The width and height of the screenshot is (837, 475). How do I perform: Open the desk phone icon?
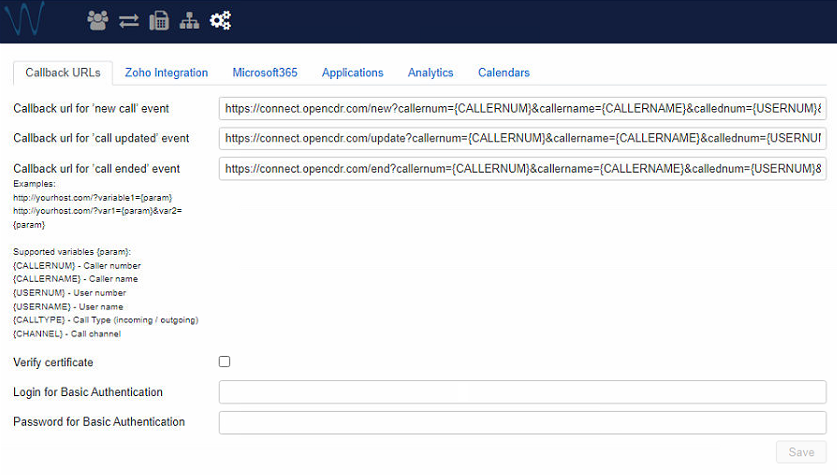(x=159, y=20)
